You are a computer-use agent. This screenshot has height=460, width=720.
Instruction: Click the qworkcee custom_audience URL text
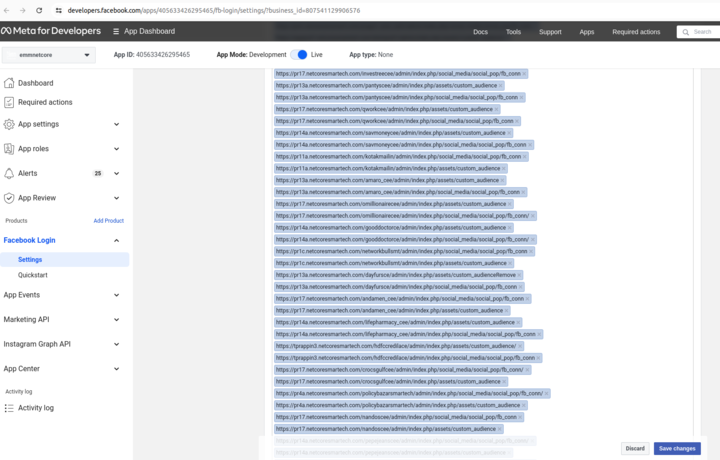click(384, 109)
